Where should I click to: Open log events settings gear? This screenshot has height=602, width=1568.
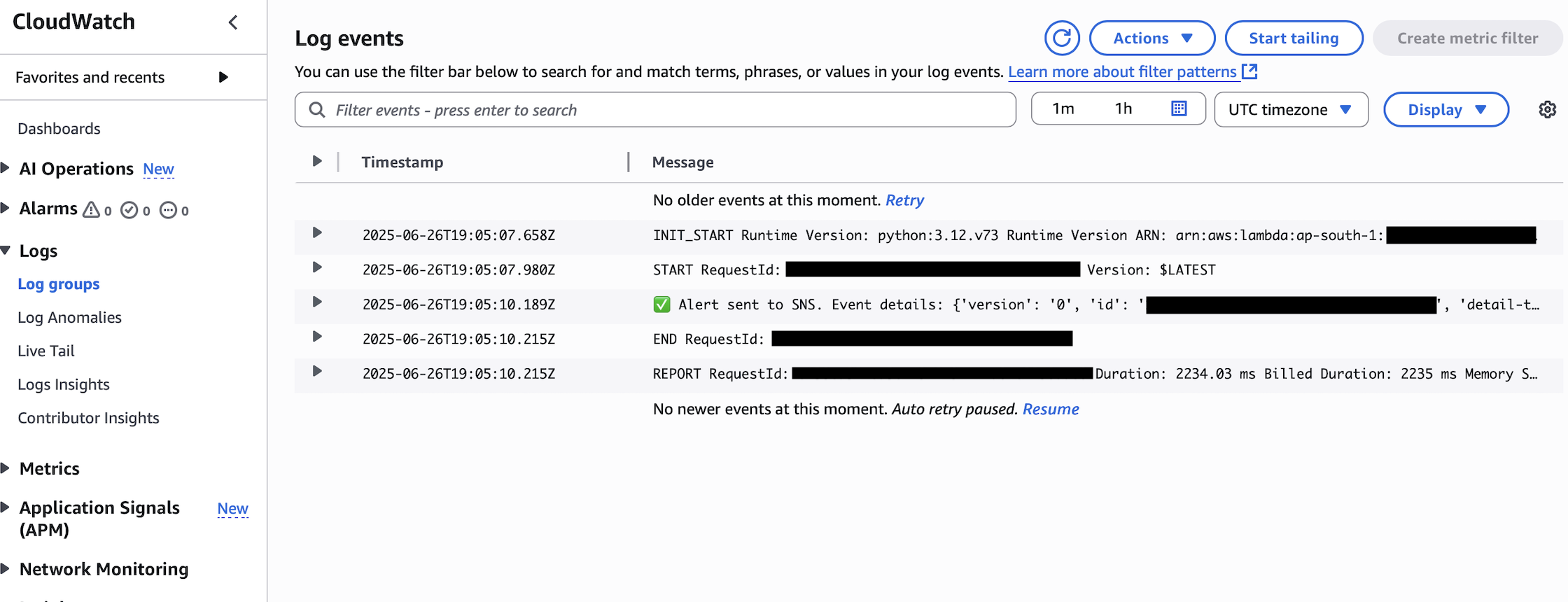[1548, 109]
